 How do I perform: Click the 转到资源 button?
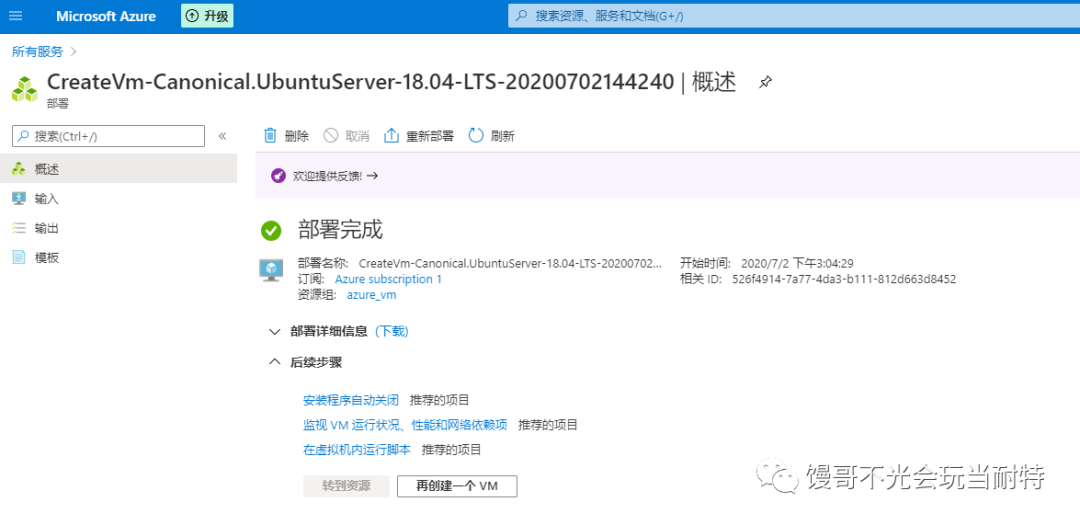click(346, 486)
